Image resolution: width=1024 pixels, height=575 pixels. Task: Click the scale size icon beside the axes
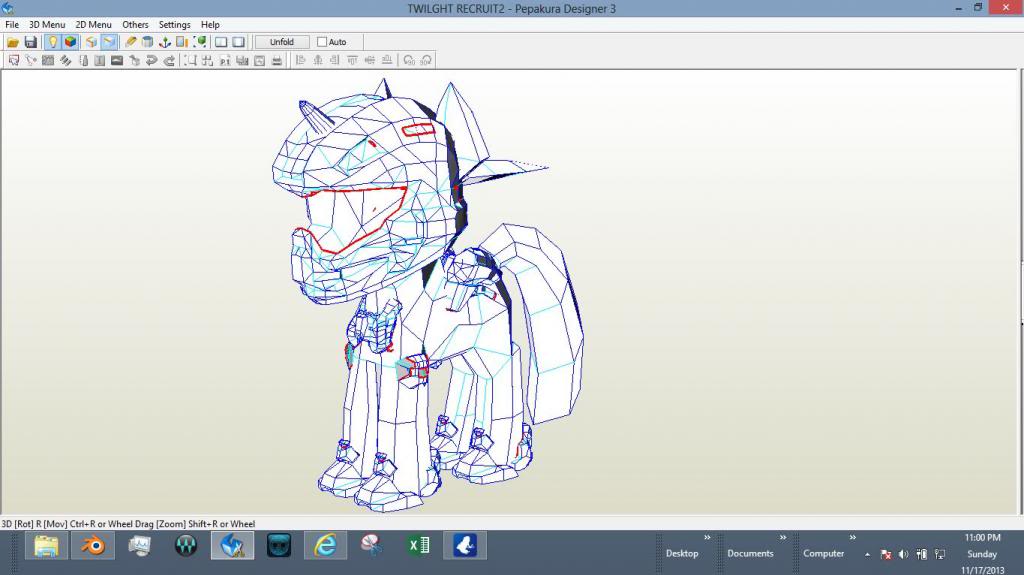click(x=182, y=42)
